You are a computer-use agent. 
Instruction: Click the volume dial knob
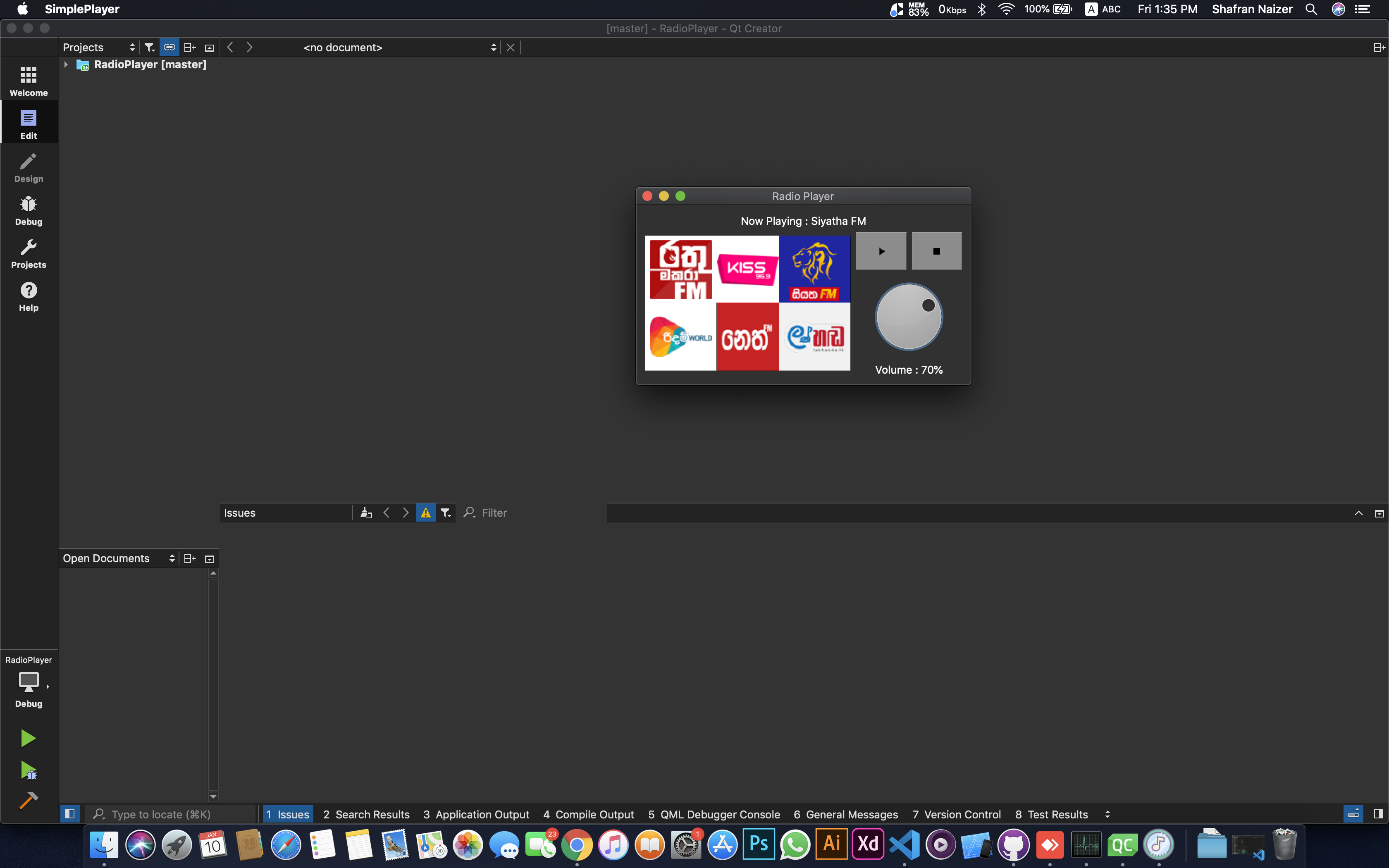pyautogui.click(x=909, y=317)
